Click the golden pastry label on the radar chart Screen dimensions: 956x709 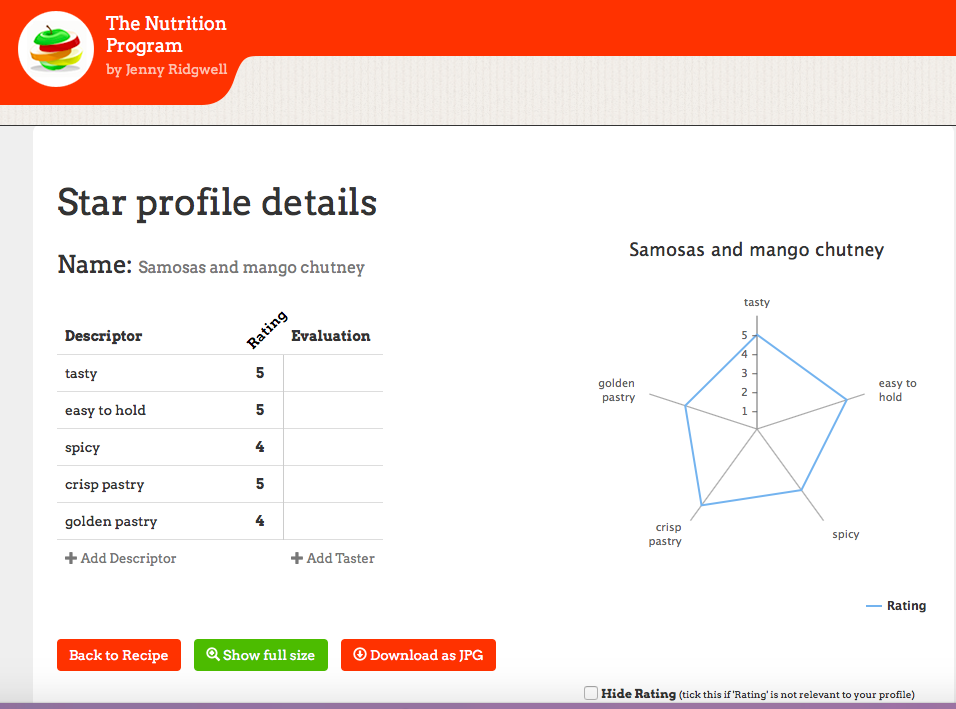point(617,390)
